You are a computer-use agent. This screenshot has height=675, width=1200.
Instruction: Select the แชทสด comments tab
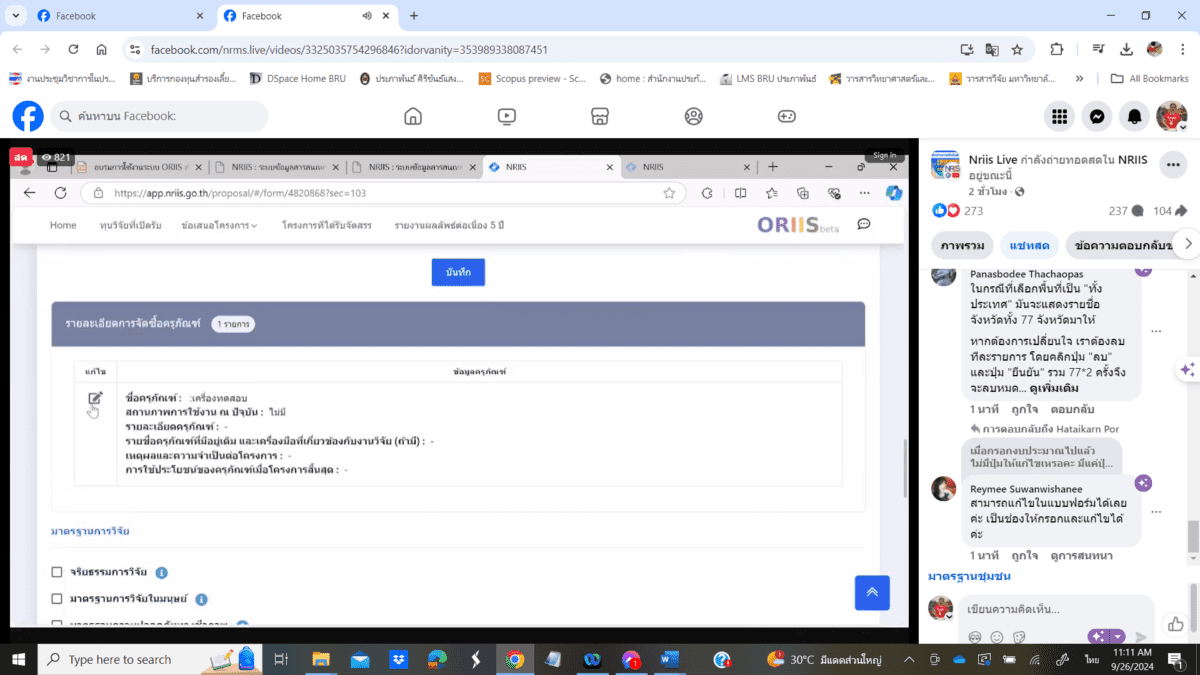pyautogui.click(x=1029, y=245)
